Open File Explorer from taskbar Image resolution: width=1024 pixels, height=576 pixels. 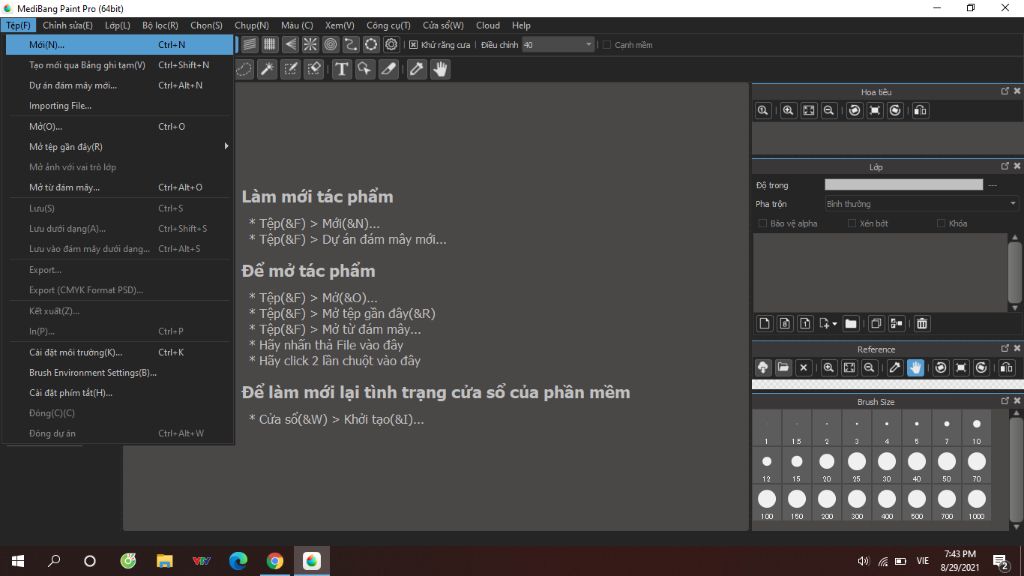[x=165, y=561]
